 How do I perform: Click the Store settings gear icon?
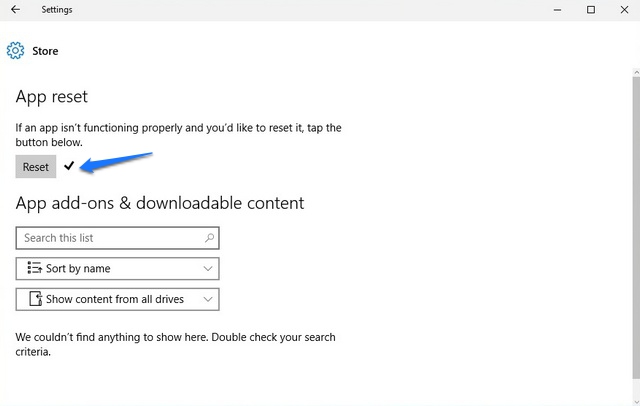[16, 51]
